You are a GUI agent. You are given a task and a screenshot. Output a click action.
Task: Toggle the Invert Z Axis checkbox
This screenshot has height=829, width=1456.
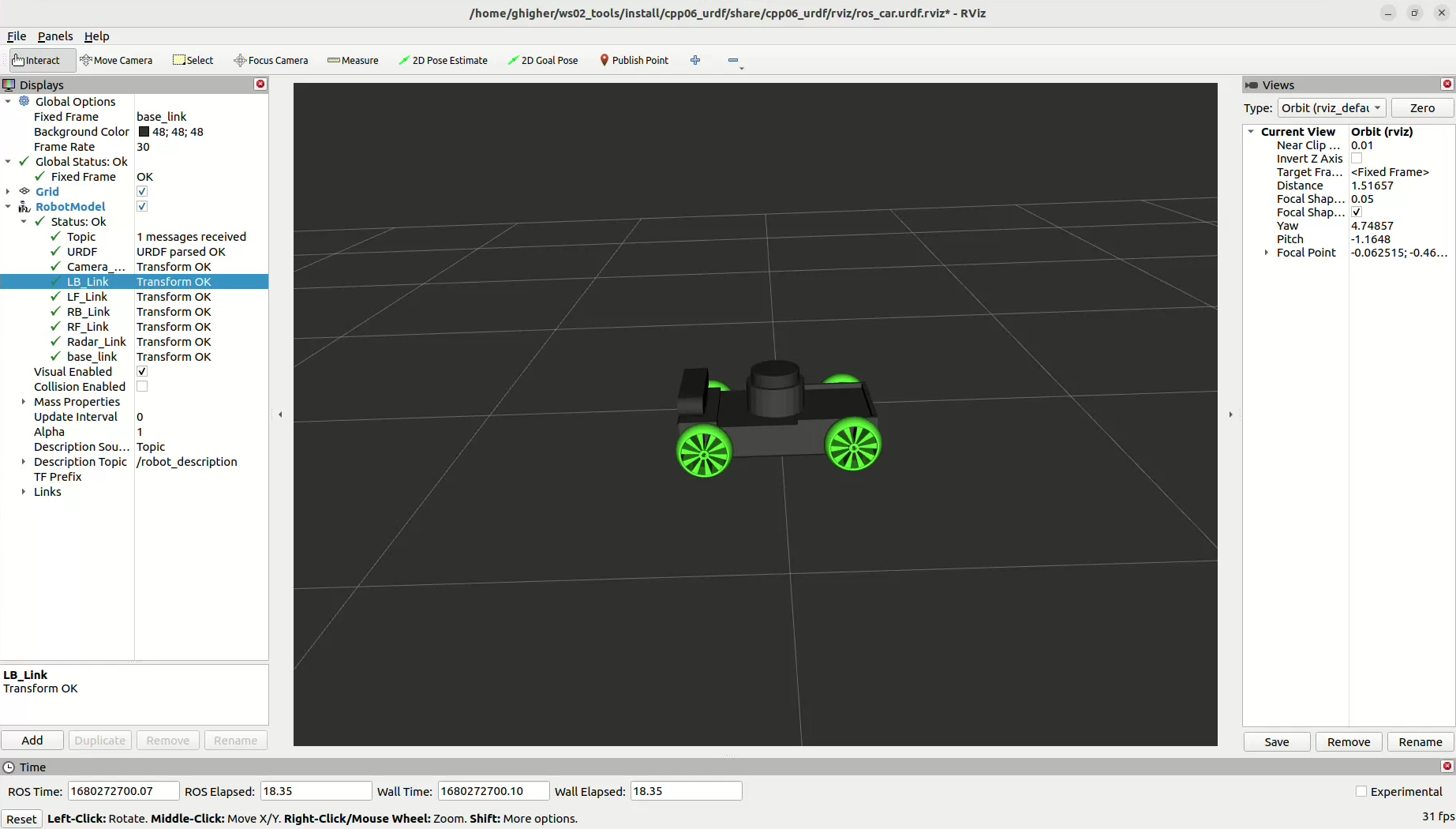(x=1357, y=159)
